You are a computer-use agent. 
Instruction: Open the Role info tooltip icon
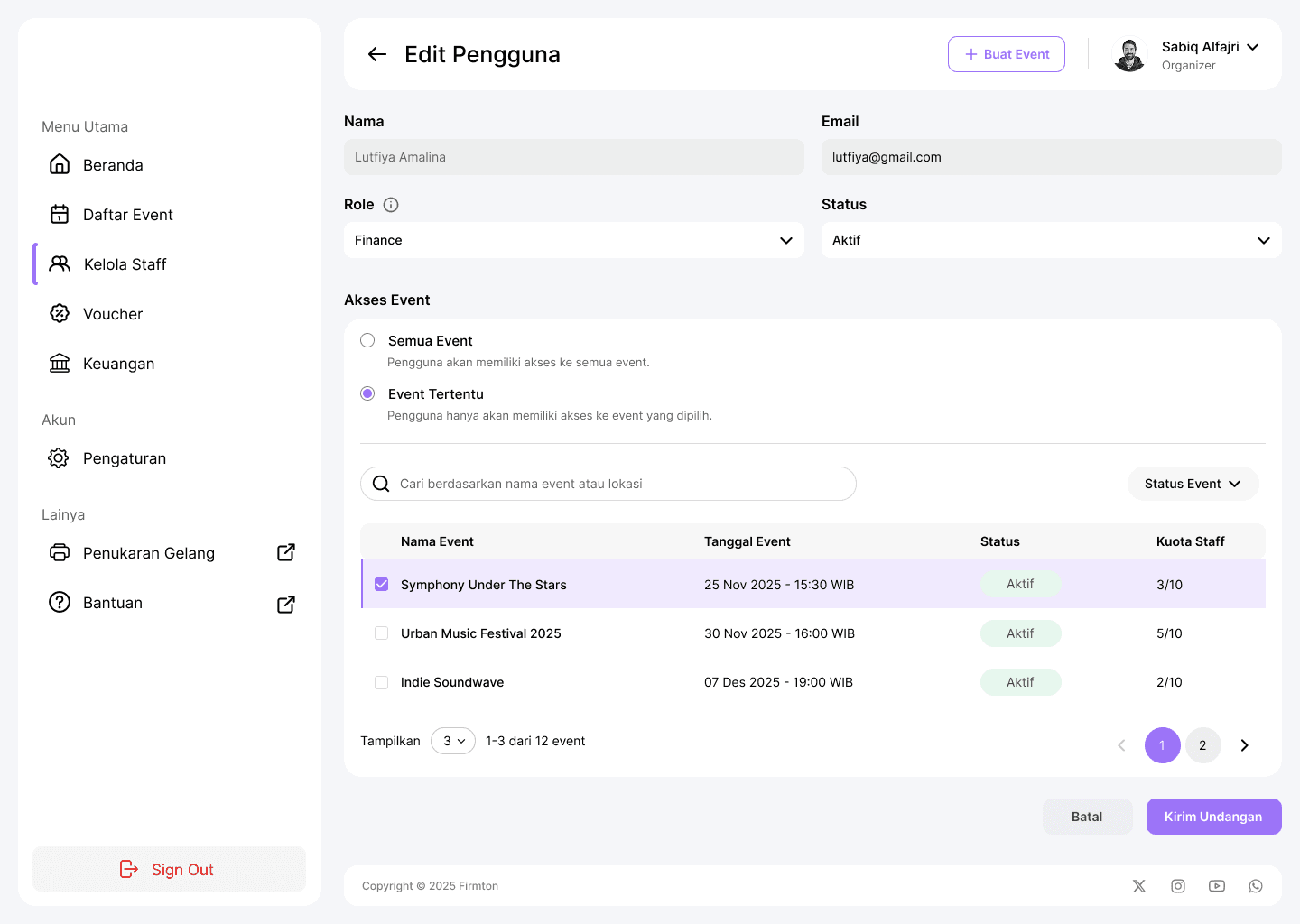tap(391, 205)
